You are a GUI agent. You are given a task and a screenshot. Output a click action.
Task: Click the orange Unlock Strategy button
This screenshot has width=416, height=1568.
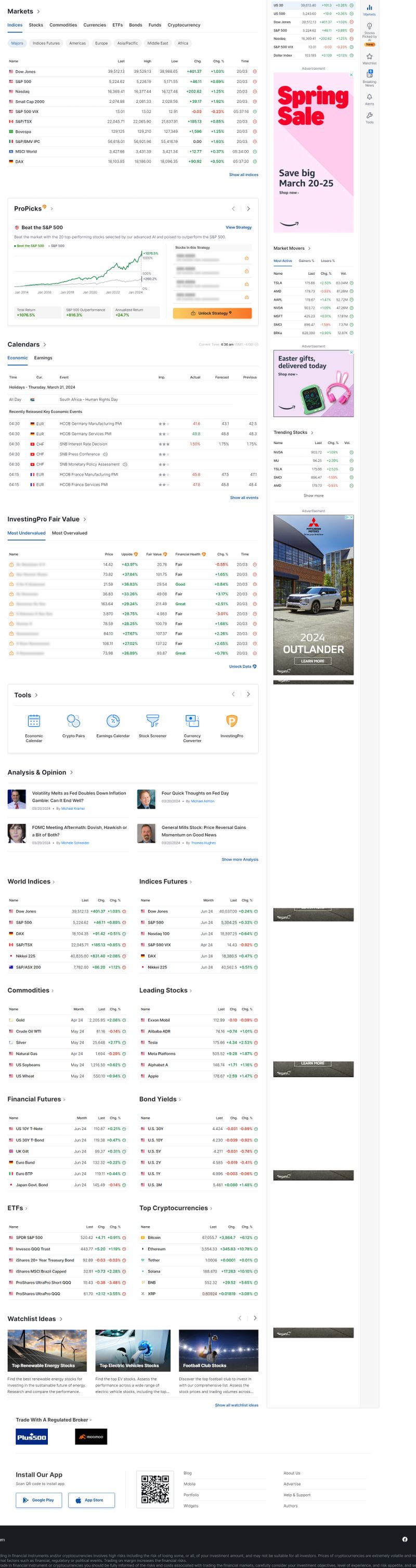point(212,313)
